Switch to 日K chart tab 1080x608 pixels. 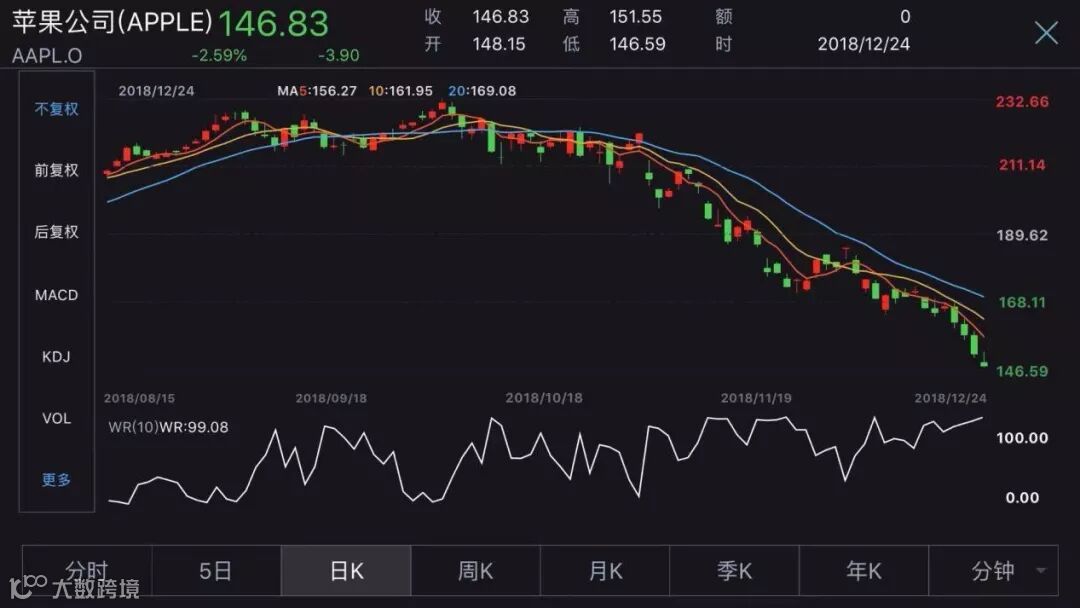click(x=346, y=571)
